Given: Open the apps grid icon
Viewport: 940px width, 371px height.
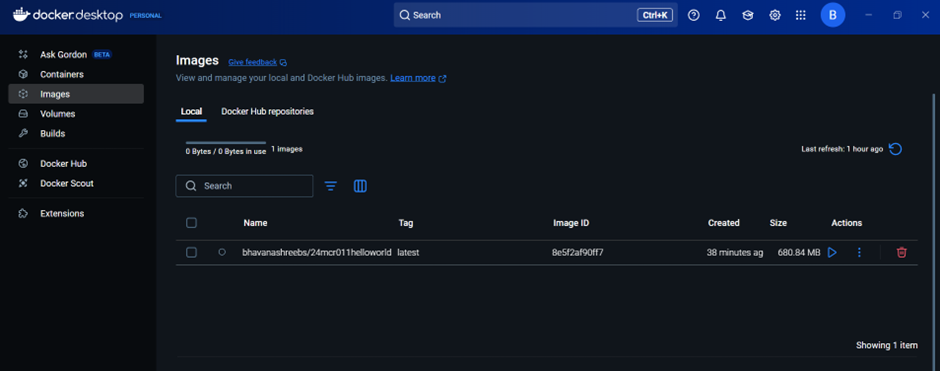Looking at the screenshot, I should [x=800, y=16].
